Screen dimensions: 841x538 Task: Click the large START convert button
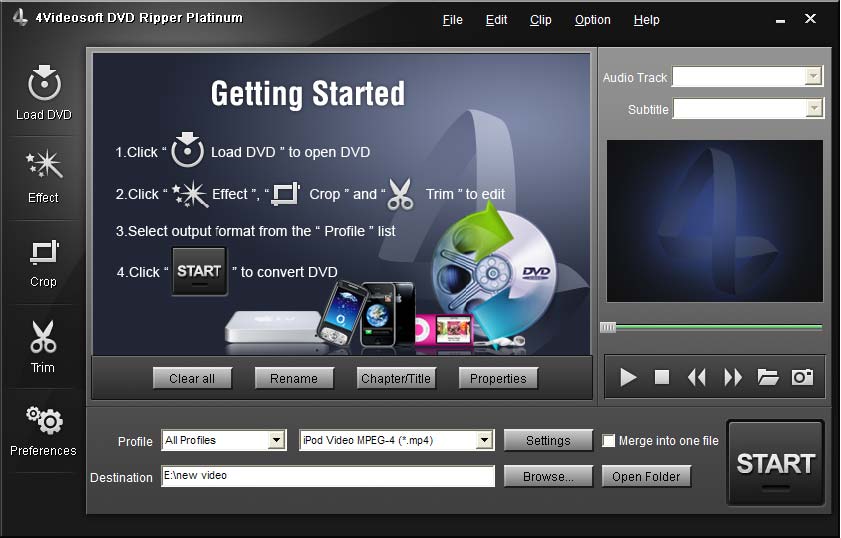tap(775, 463)
